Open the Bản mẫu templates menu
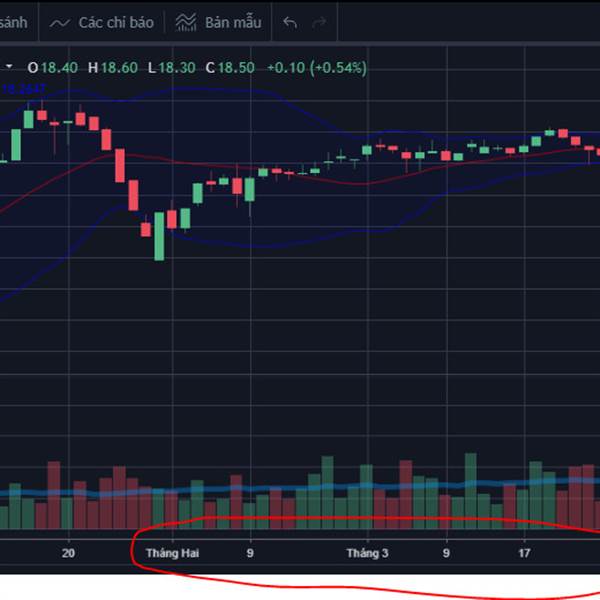600x600 pixels. pyautogui.click(x=218, y=23)
